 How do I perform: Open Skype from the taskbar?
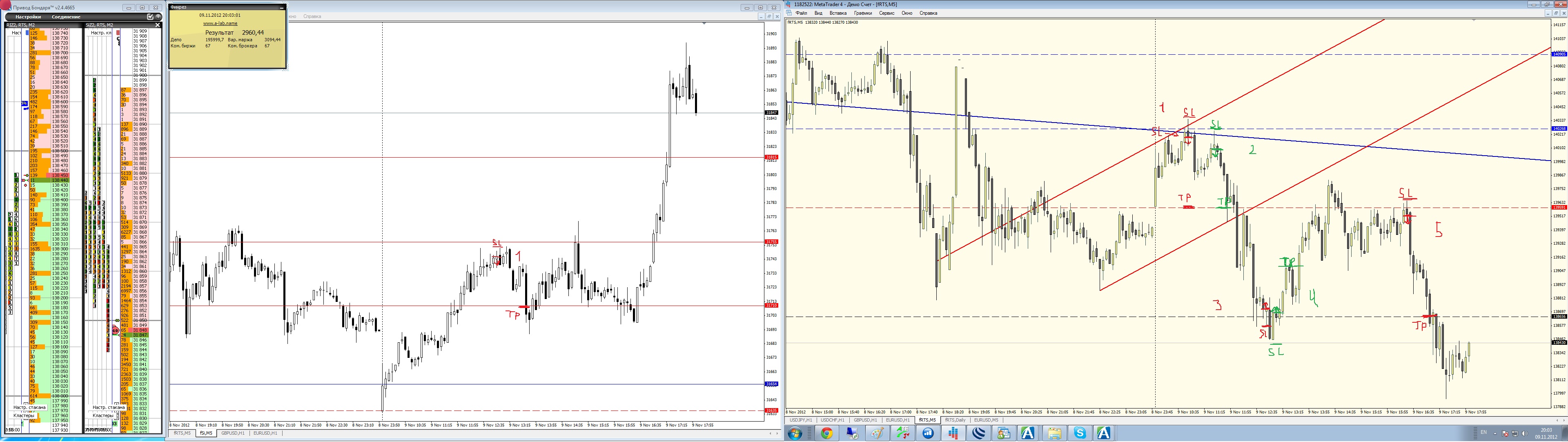pyautogui.click(x=1080, y=433)
